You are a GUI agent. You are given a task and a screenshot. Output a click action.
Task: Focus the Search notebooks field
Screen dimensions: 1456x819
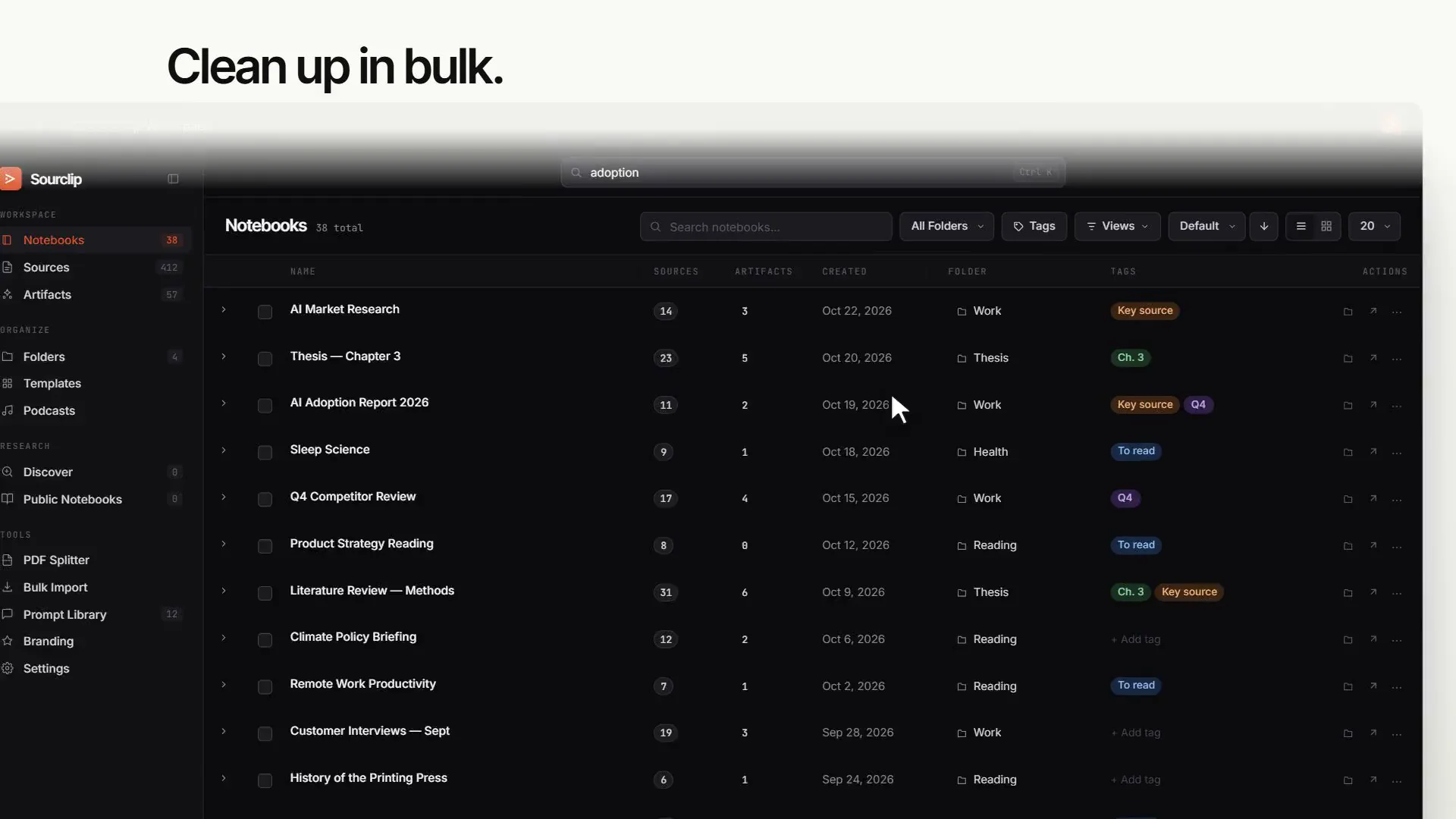[x=766, y=227]
